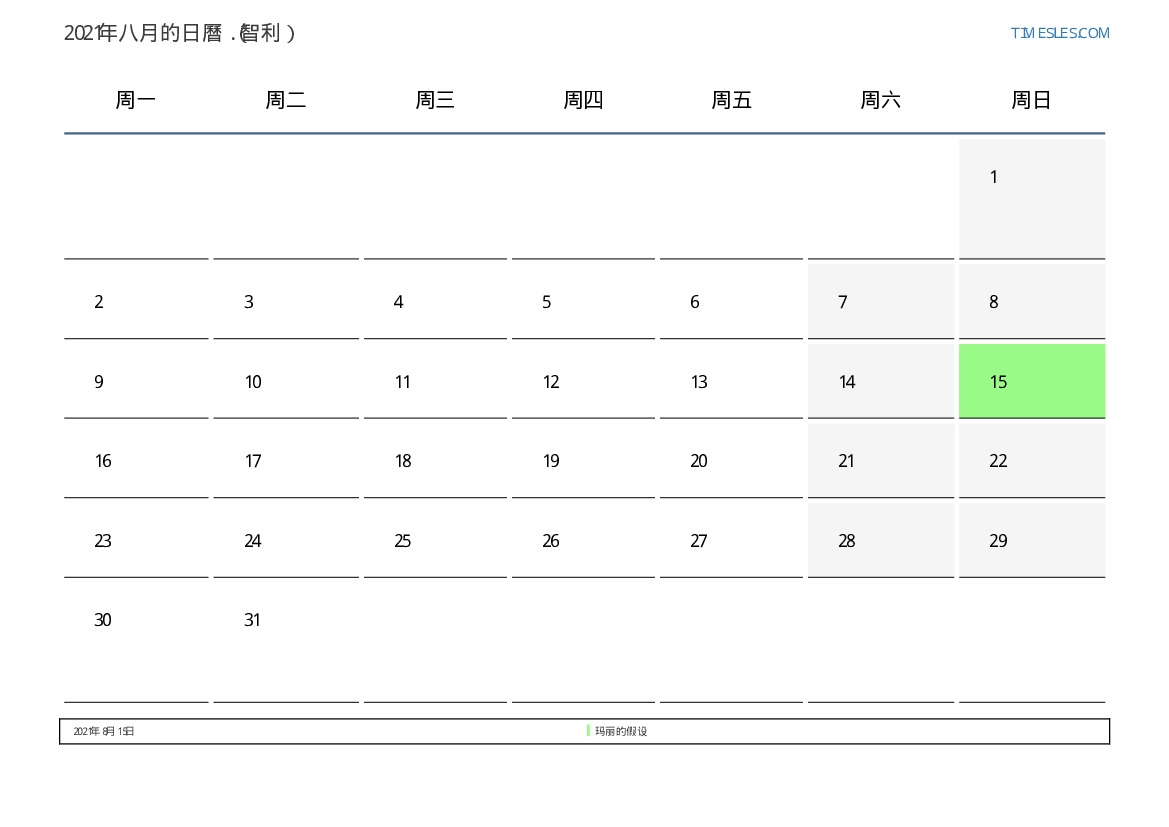The height and width of the screenshot is (827, 1169).
Task: Click the 周日 column header
Action: [x=1031, y=100]
